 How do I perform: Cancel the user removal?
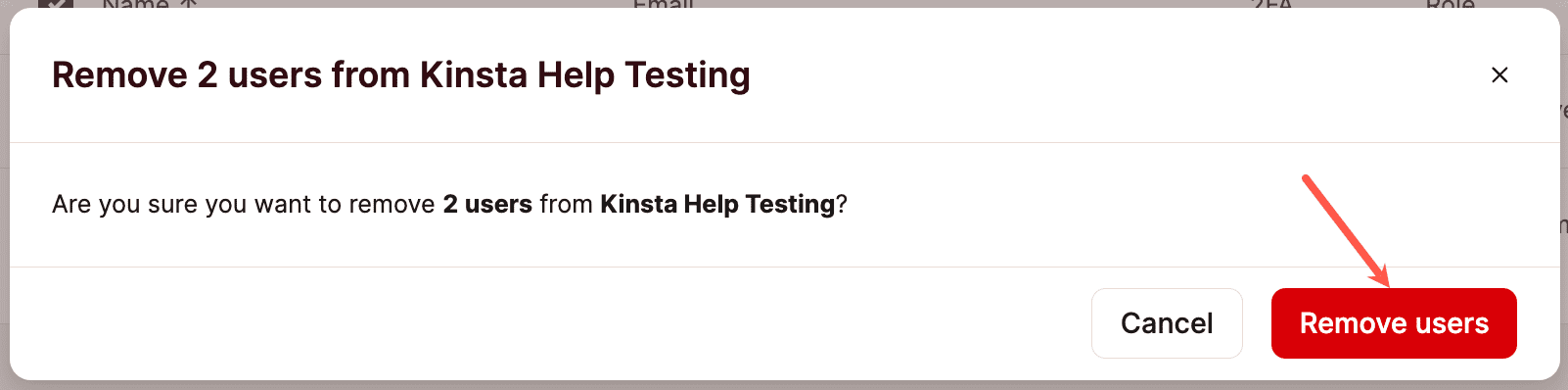pos(1167,323)
